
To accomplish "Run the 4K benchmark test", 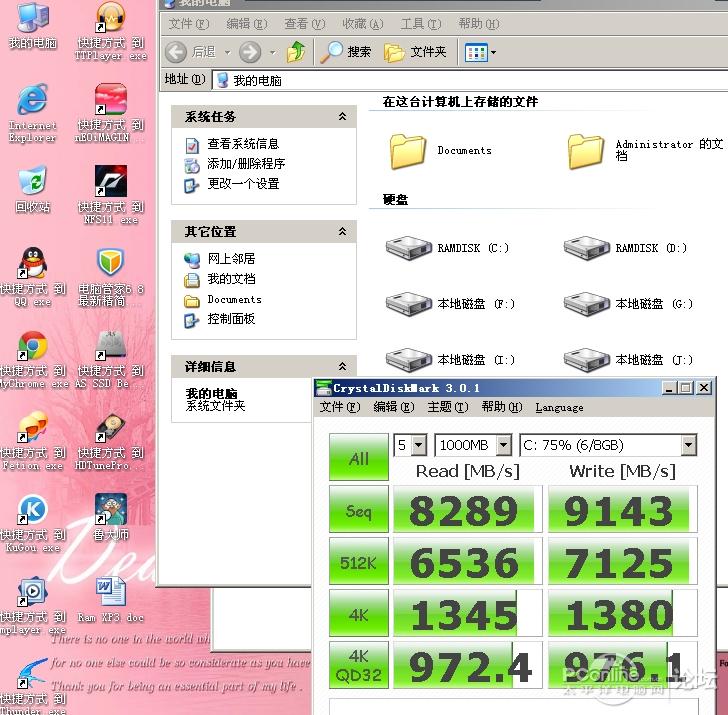I will [359, 613].
